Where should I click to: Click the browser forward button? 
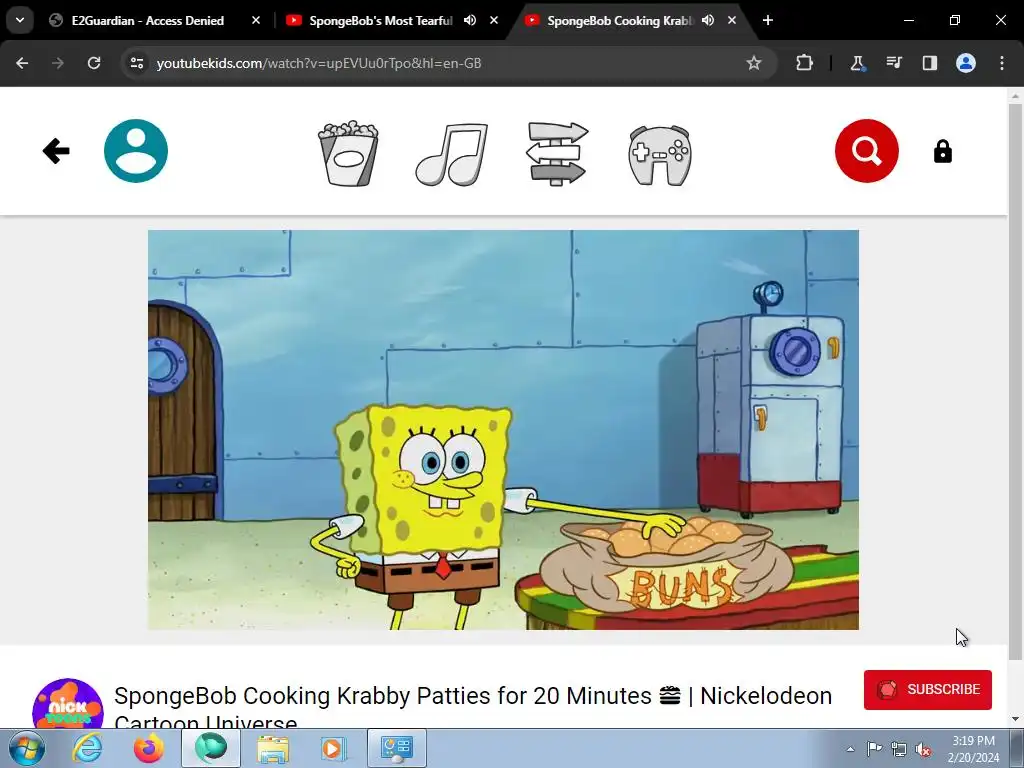pyautogui.click(x=58, y=63)
